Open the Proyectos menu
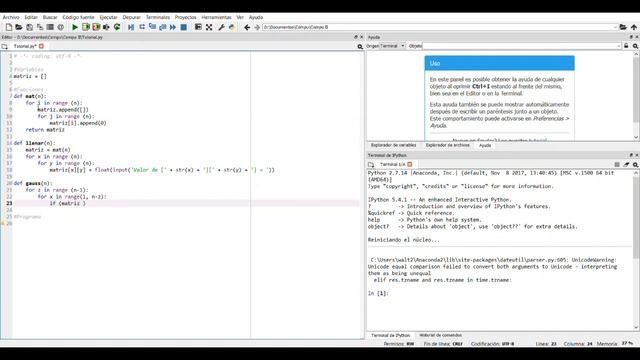This screenshot has width=640, height=360. (x=186, y=17)
